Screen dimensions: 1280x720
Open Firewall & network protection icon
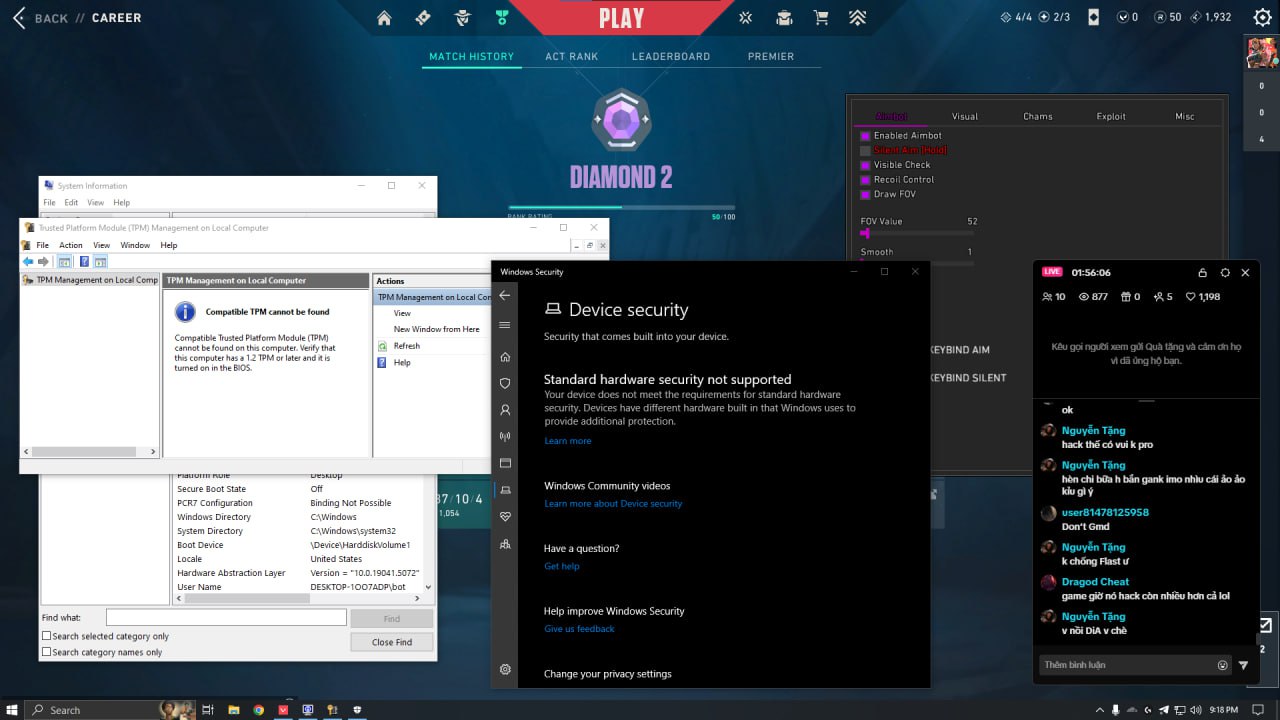point(505,436)
